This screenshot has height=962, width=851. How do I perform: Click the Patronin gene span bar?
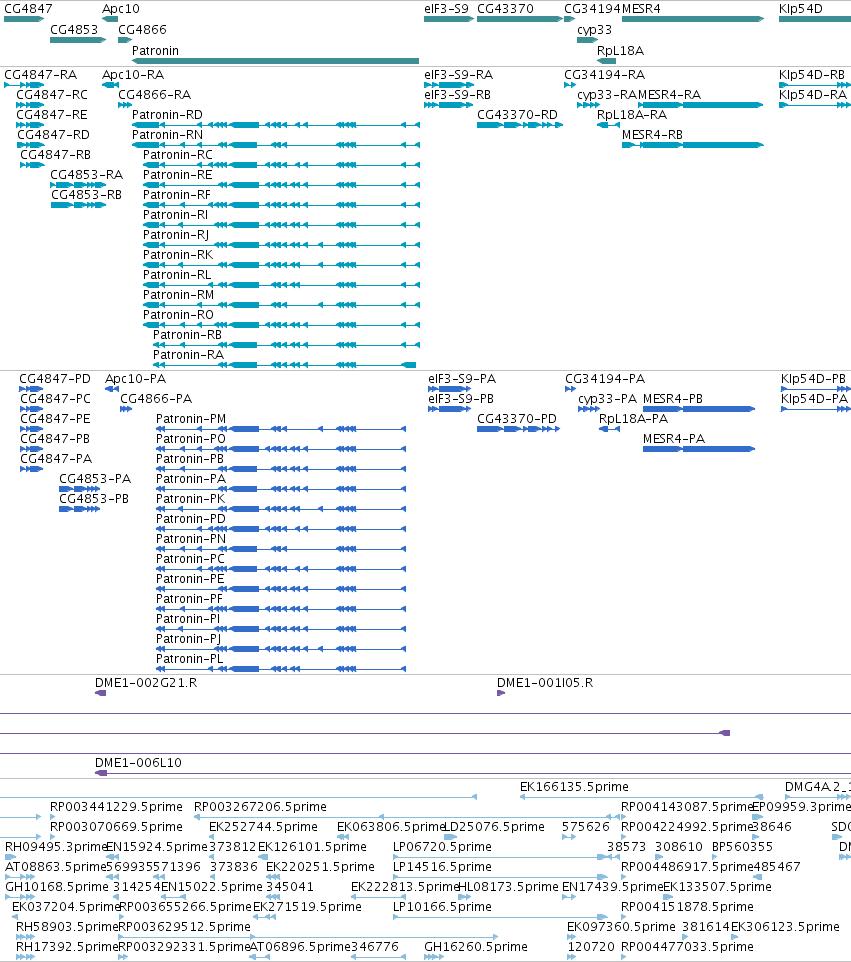(x=275, y=61)
